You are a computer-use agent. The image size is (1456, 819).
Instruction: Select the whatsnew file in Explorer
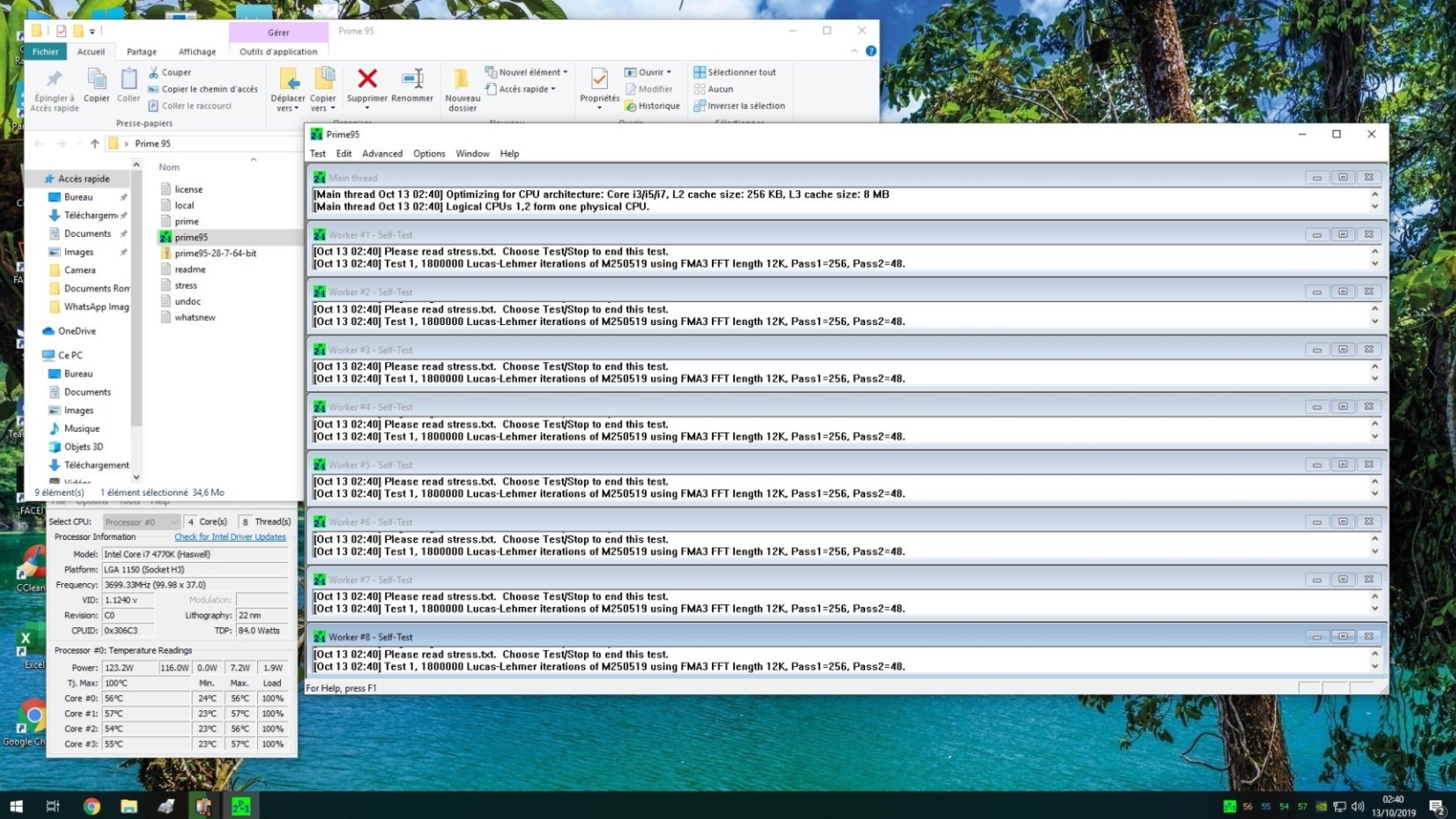pos(188,317)
